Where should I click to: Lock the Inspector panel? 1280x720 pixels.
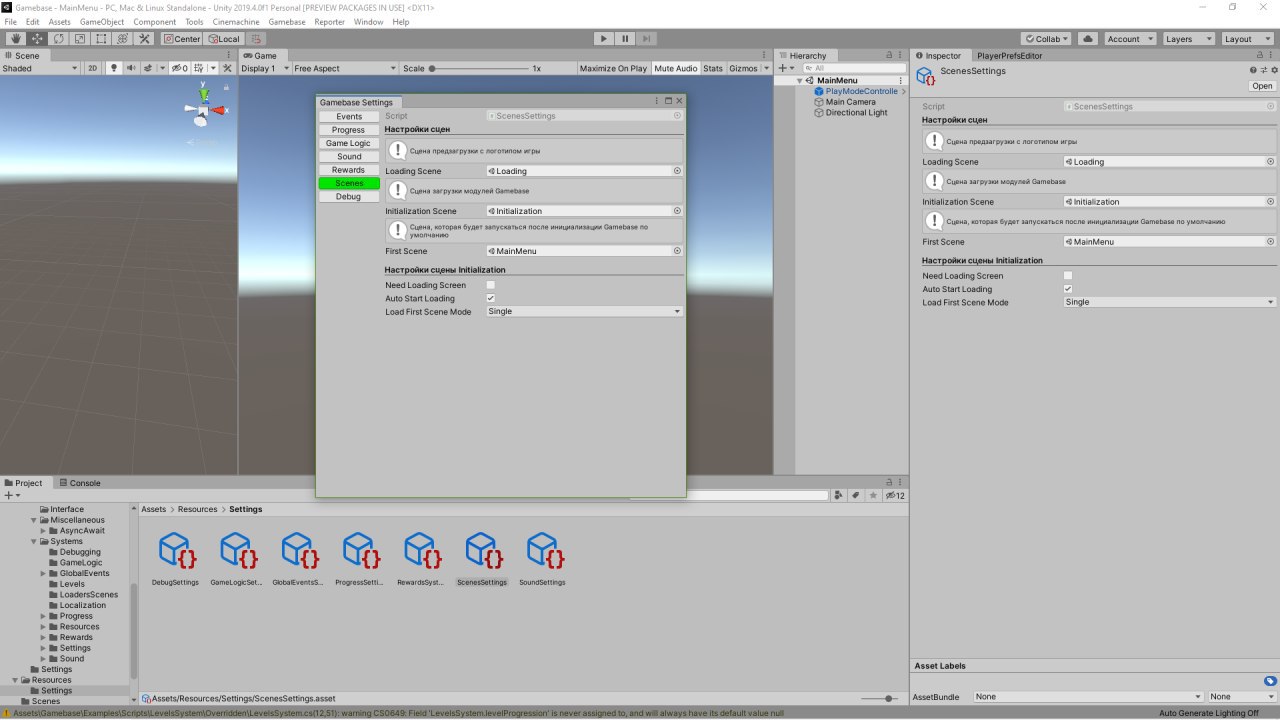coord(1260,55)
